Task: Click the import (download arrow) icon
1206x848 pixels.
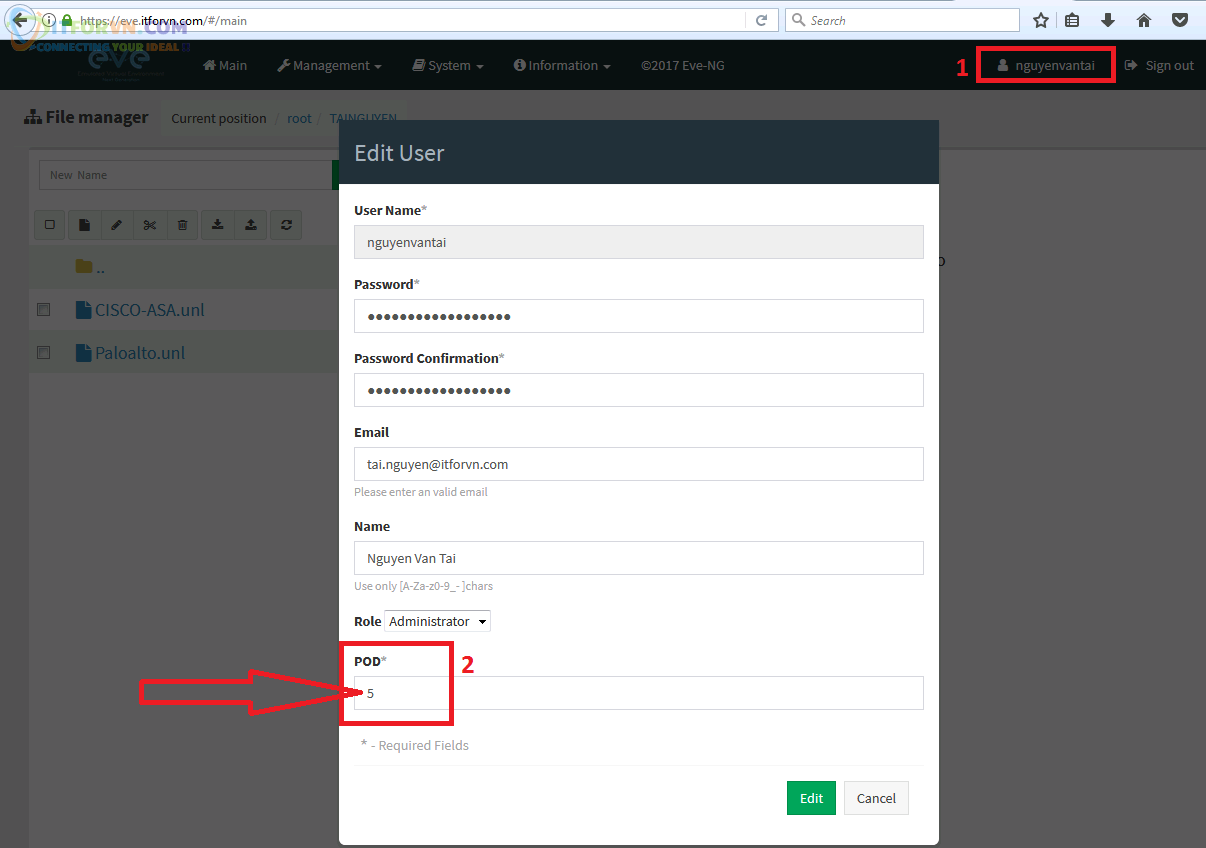Action: tap(217, 225)
